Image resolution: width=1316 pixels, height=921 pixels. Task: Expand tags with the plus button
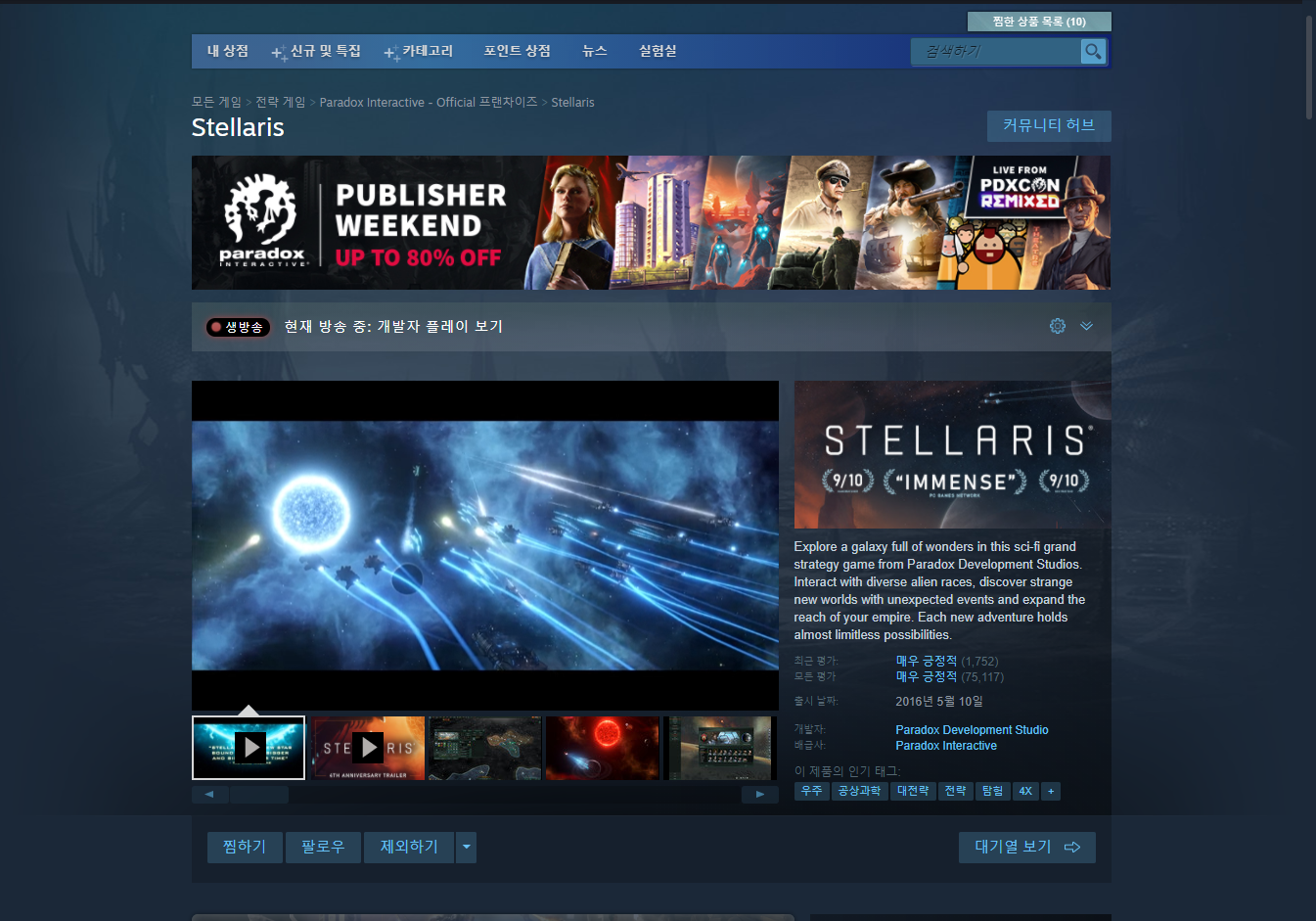pyautogui.click(x=1051, y=791)
